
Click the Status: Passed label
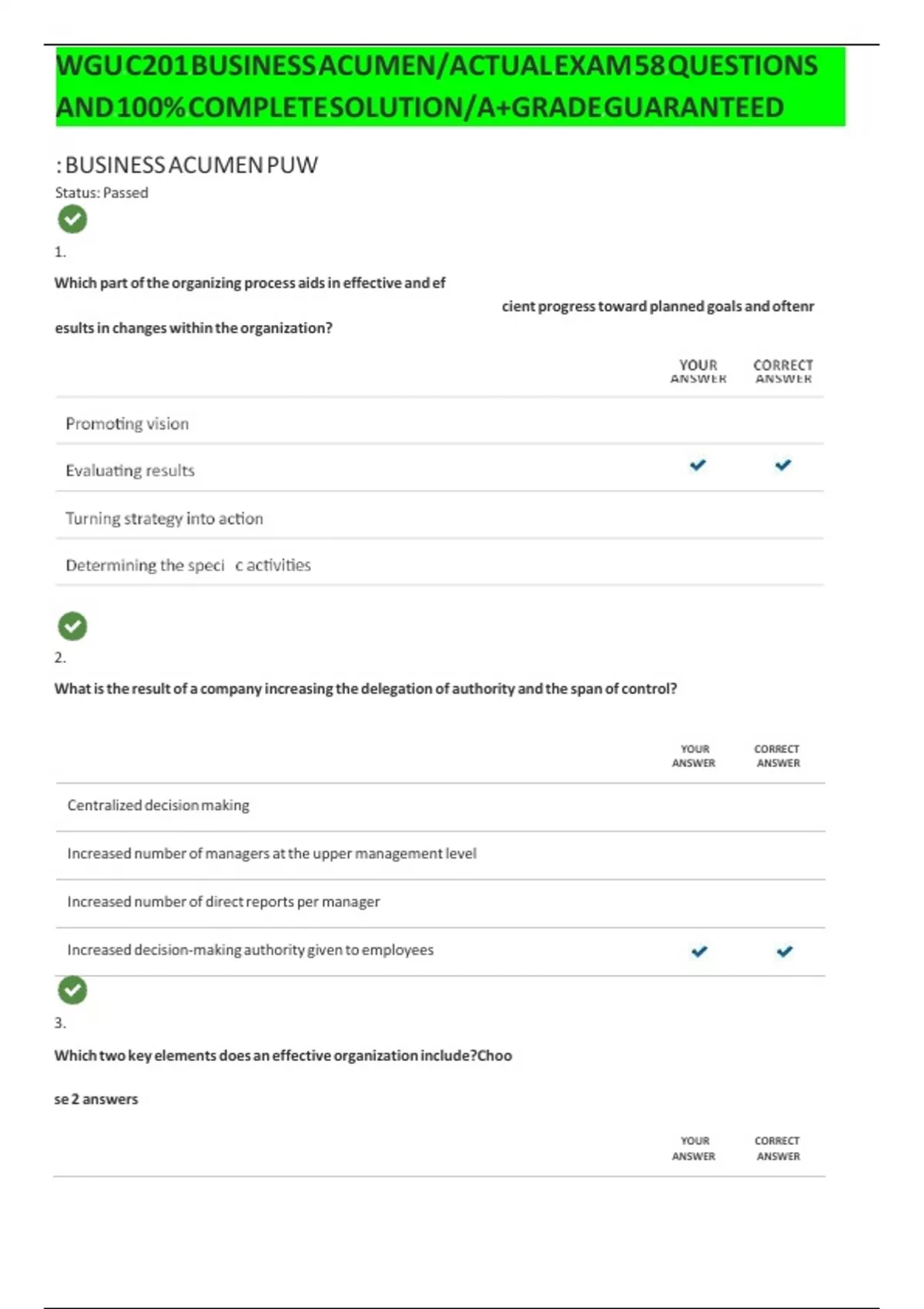(x=102, y=192)
